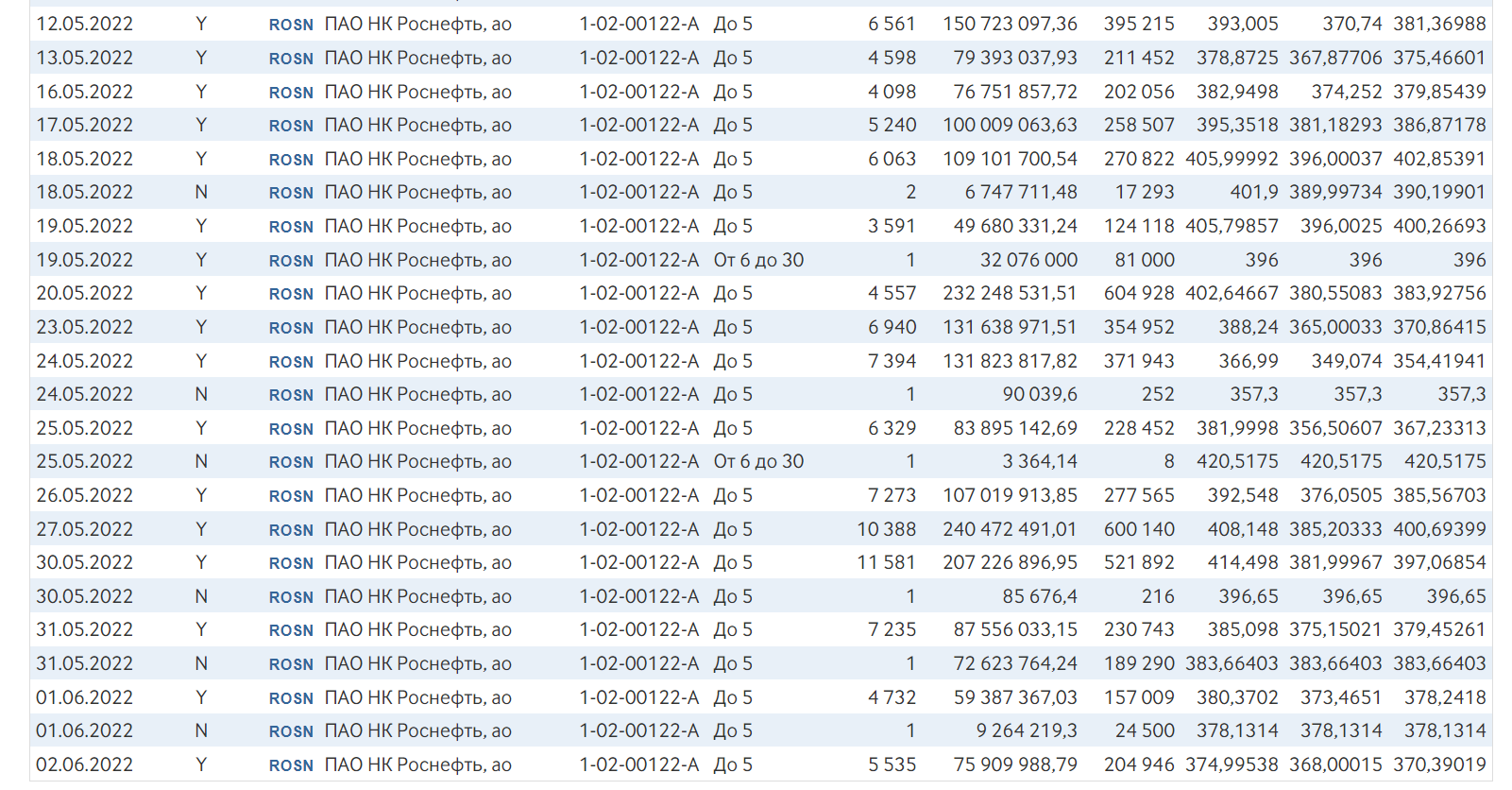Click the volume 81 000
Screen dimensions: 1512x790
[x=1145, y=260]
